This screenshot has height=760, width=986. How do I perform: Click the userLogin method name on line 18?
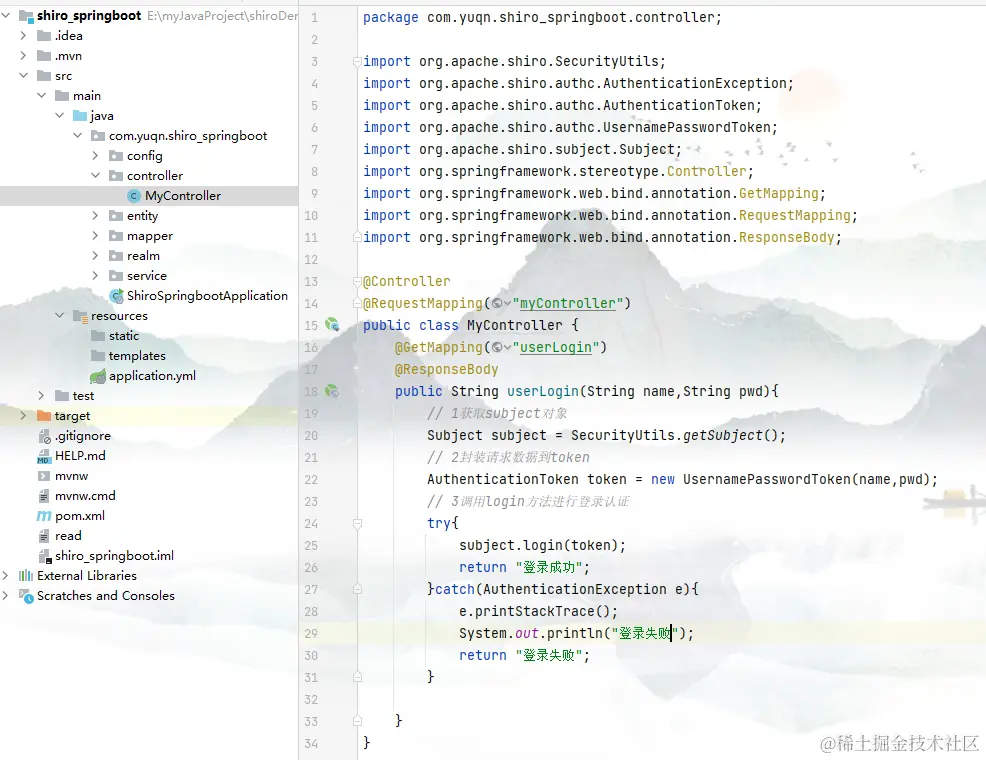pos(543,391)
